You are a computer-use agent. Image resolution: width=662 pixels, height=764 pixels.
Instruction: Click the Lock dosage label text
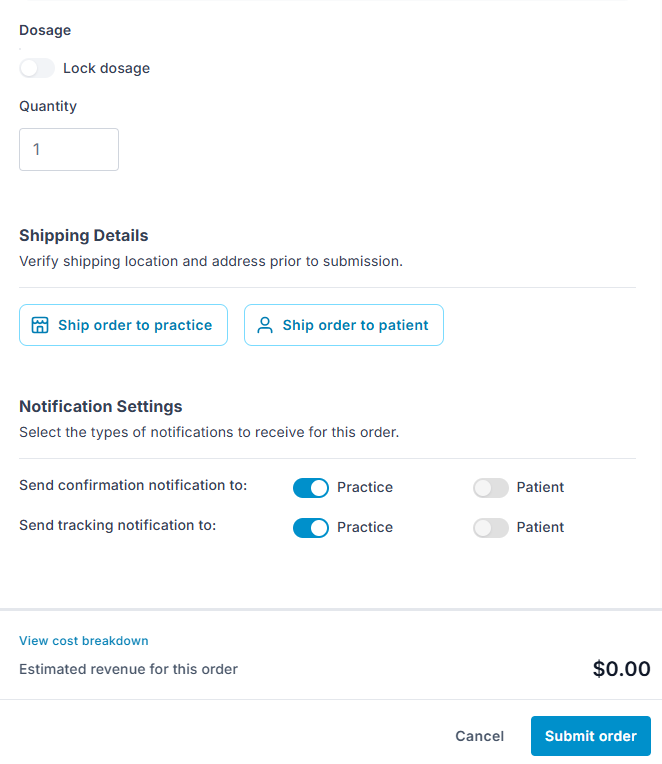tap(107, 68)
